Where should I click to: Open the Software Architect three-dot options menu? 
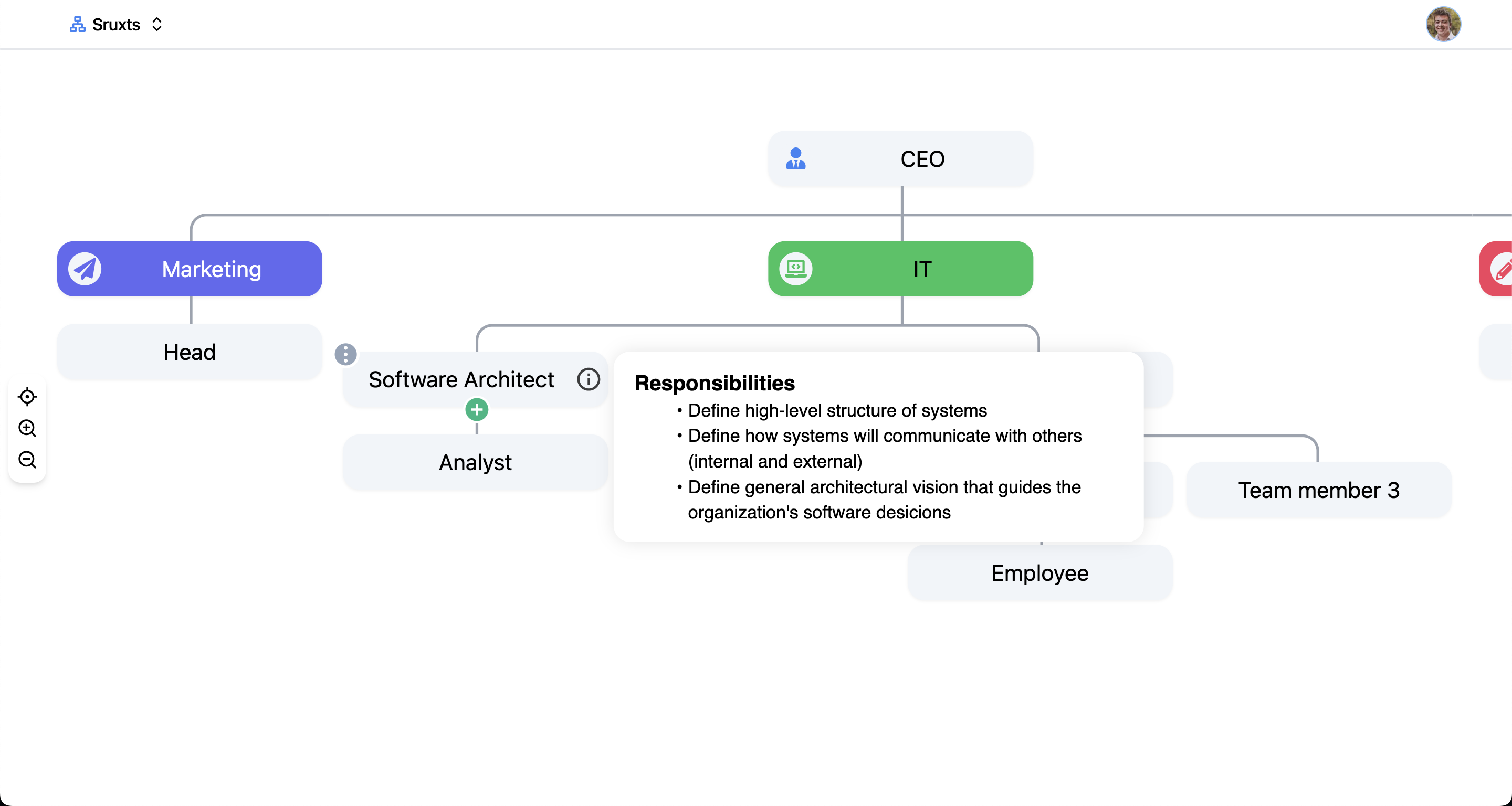tap(346, 354)
